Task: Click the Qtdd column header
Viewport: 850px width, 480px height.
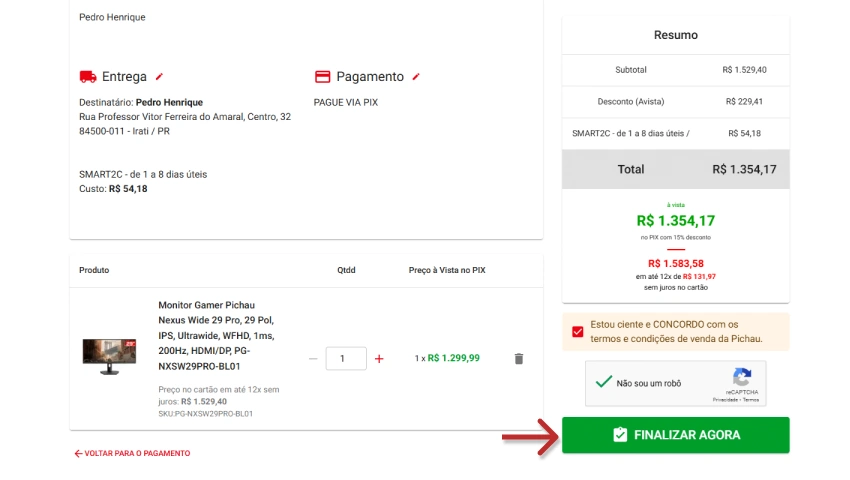Action: pyautogui.click(x=346, y=270)
